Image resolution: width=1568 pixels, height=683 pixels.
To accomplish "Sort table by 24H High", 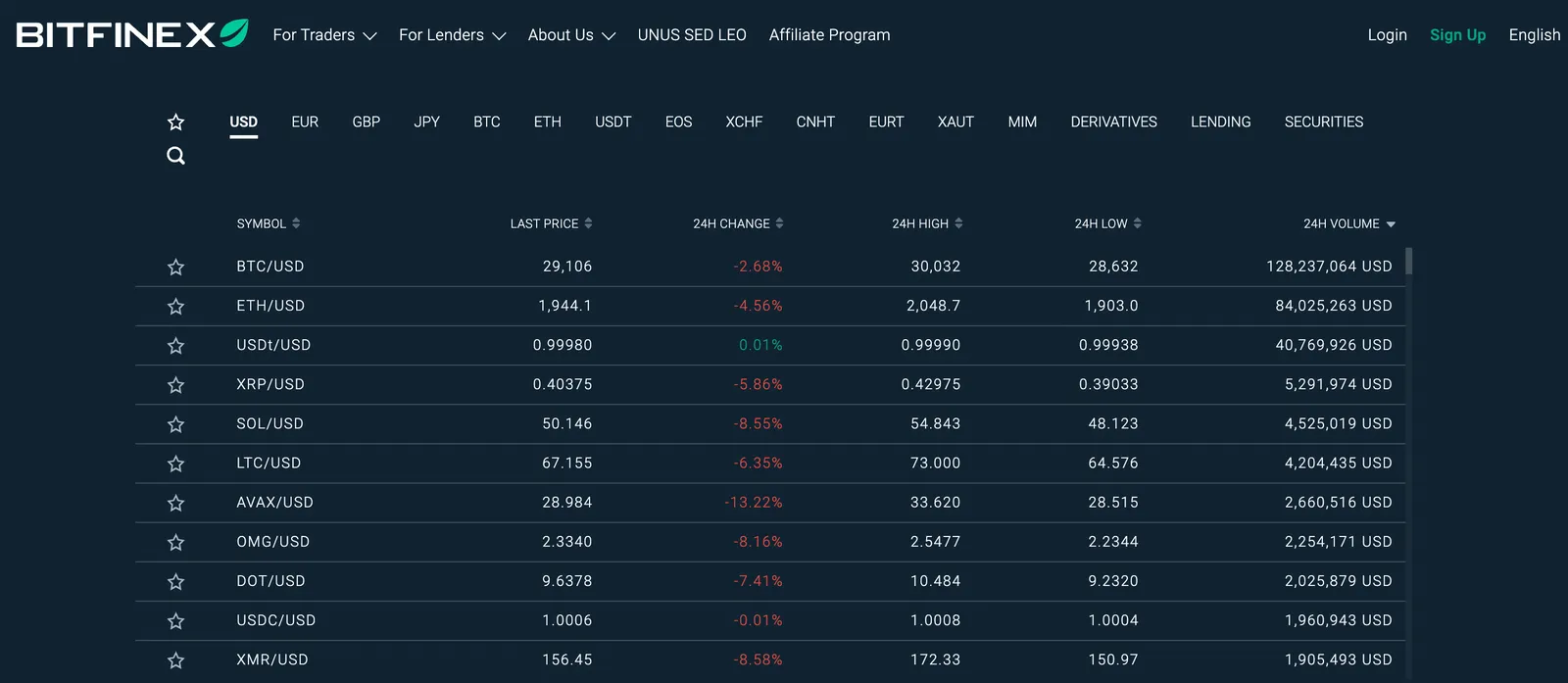I will pos(927,223).
